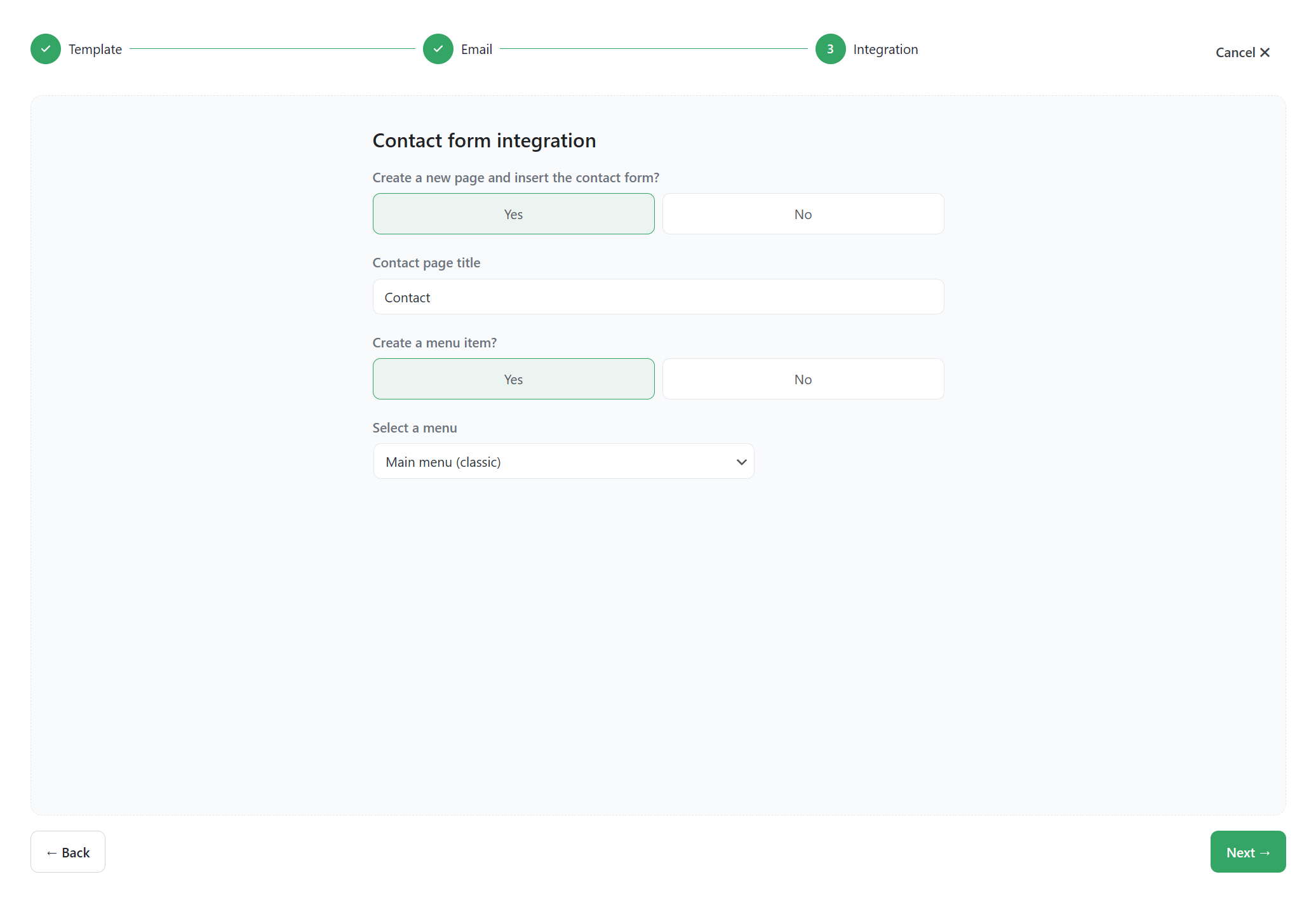Click the 'Create a new page' question label
Image resolution: width=1316 pixels, height=912 pixels.
(x=516, y=178)
